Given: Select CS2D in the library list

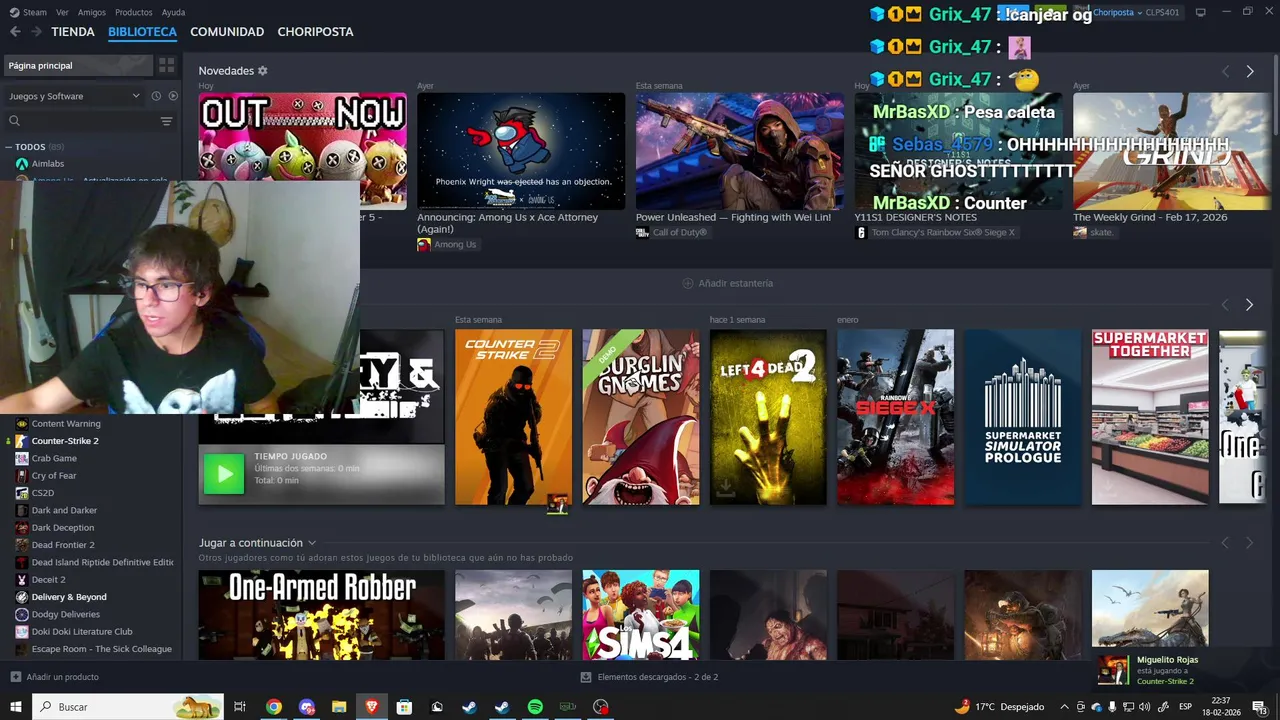Looking at the screenshot, I should [43, 493].
